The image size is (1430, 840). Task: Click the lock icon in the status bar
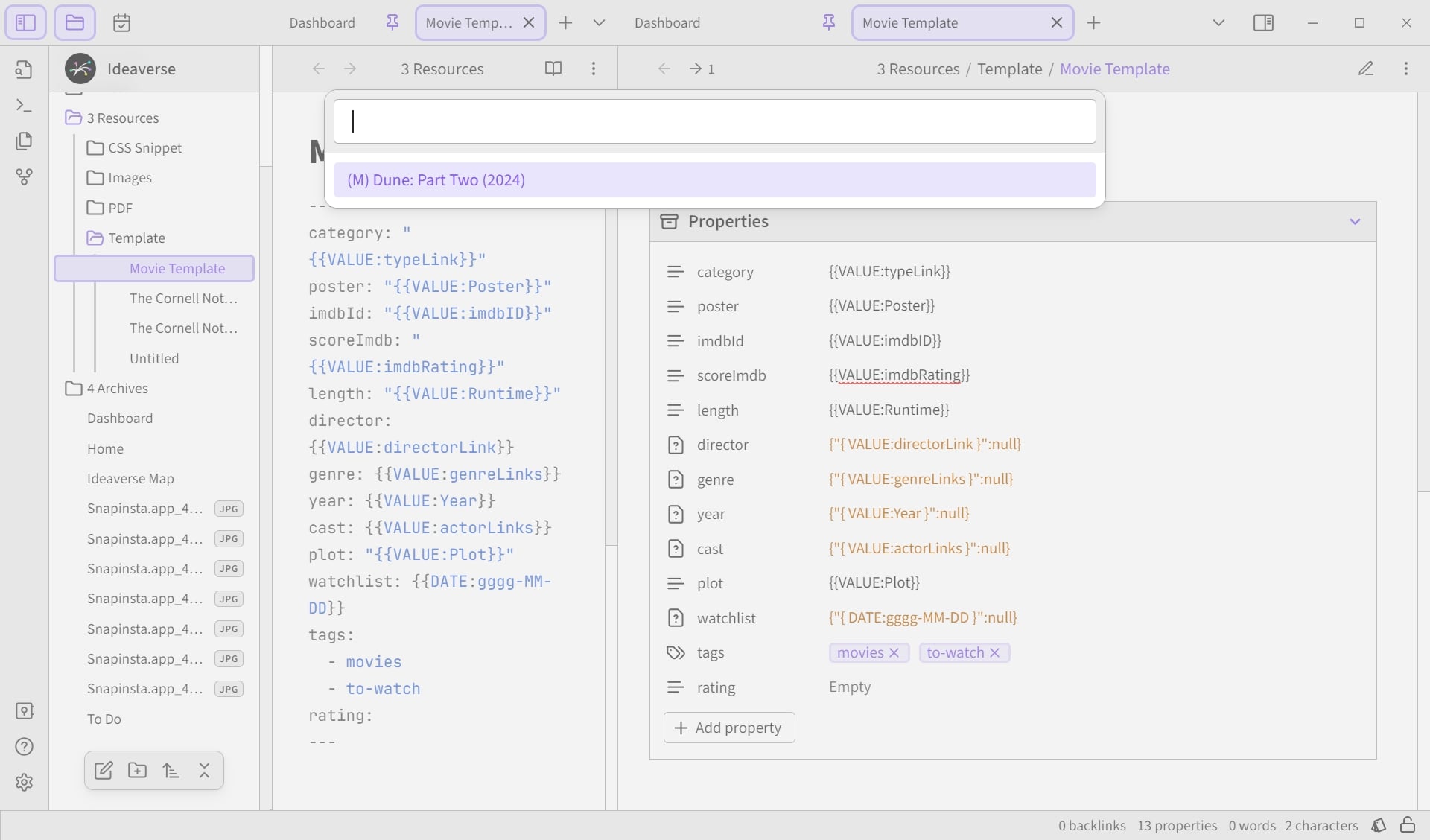(x=1408, y=825)
